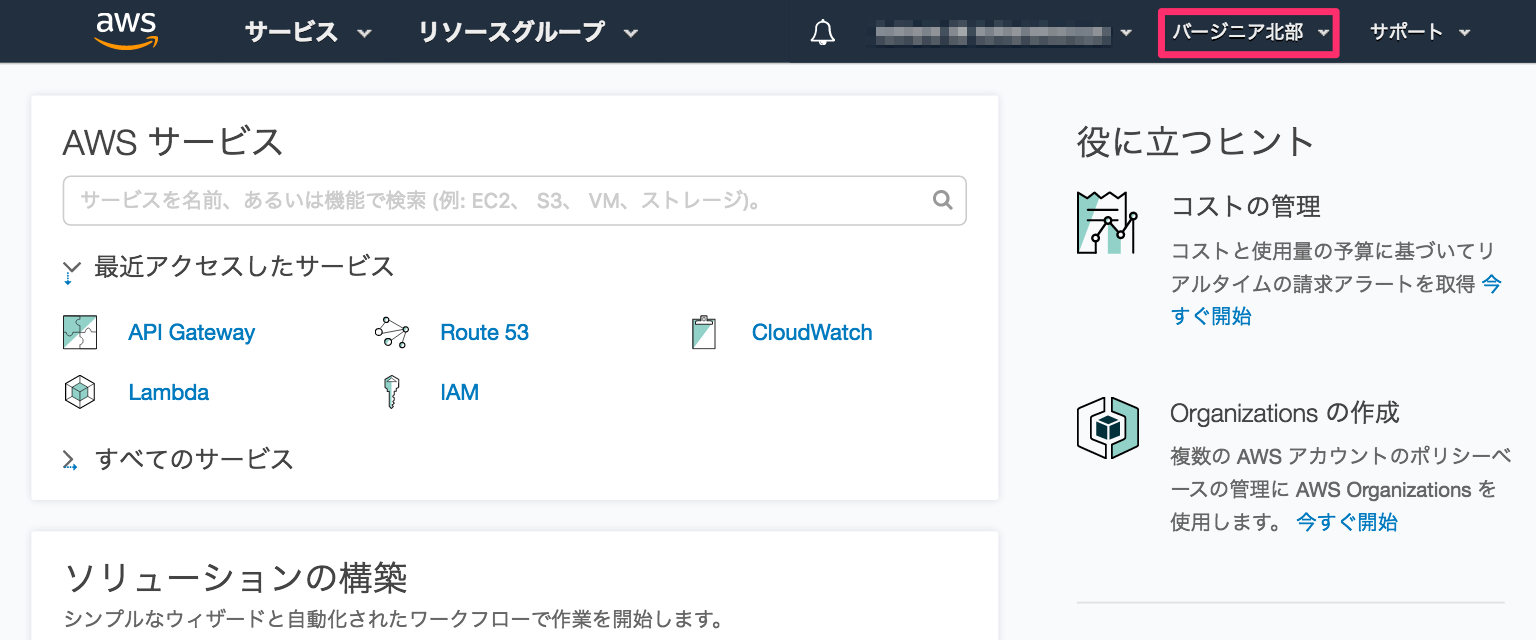The width and height of the screenshot is (1536, 640).
Task: Open the Lambda link
Action: [x=168, y=393]
